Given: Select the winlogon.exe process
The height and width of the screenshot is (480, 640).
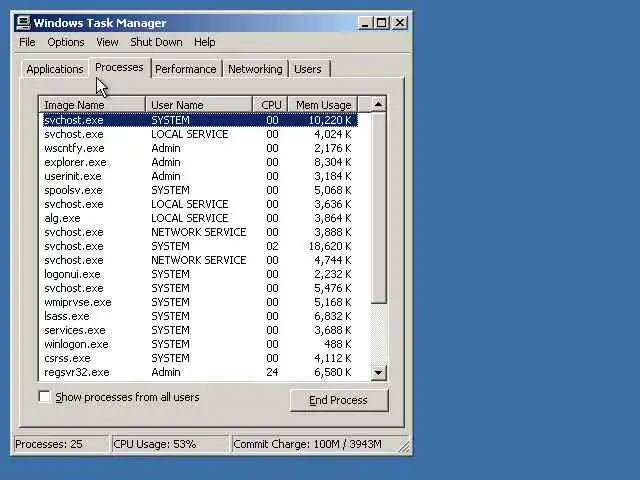Looking at the screenshot, I should point(200,344).
